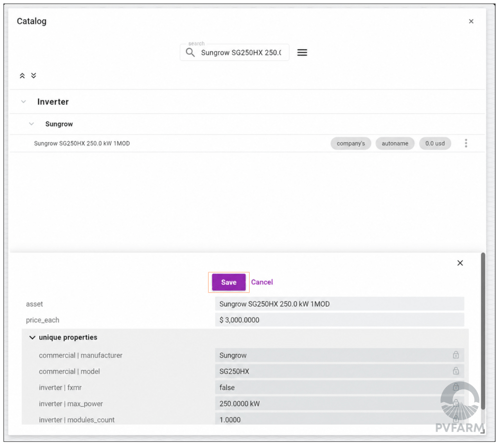Image resolution: width=500 pixels, height=445 pixels.
Task: Select the Sungrow SG250HX 250.0 kW 1MOD item
Action: (82, 143)
